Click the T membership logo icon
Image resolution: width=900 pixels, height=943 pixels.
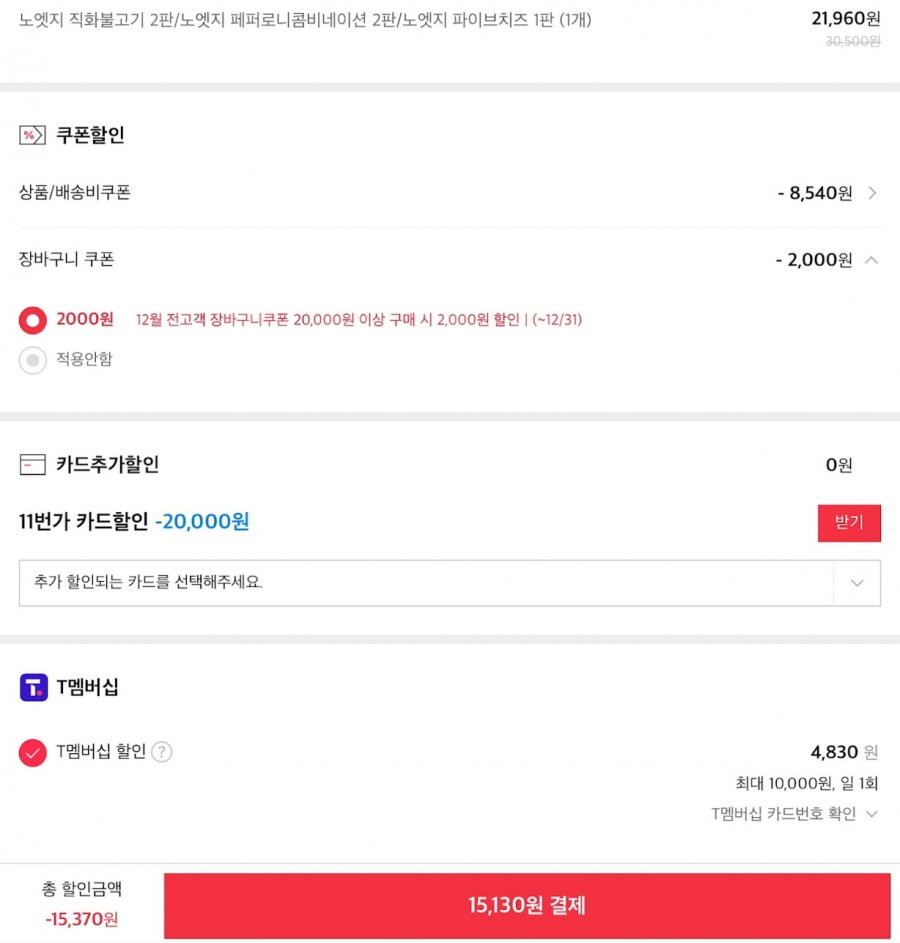coord(34,687)
